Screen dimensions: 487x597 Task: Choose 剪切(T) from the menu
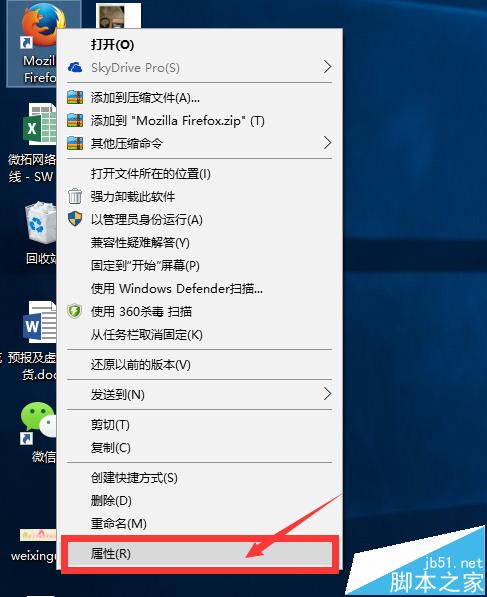200,425
